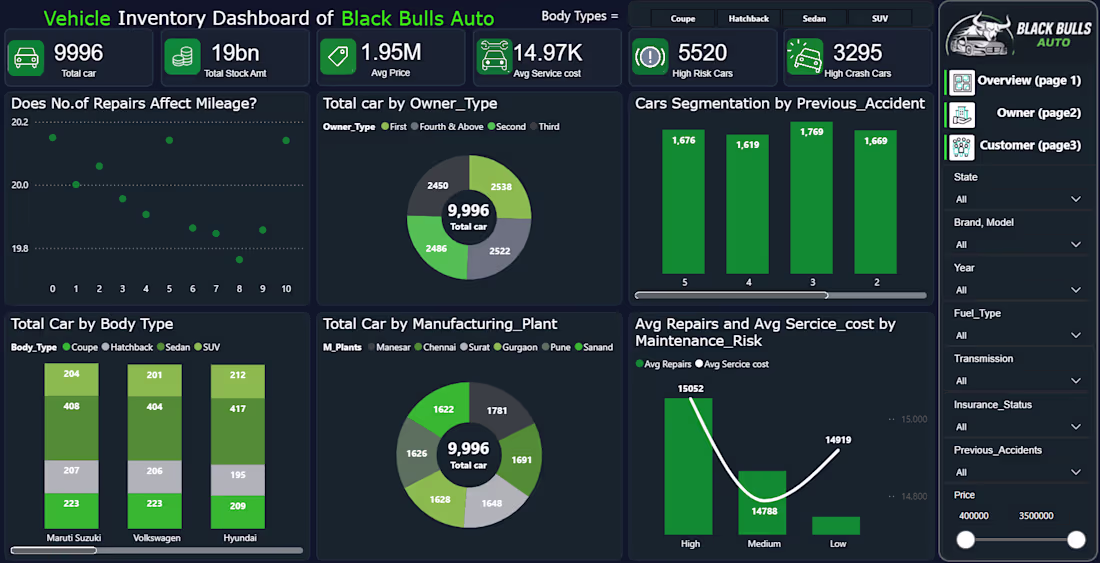Expand the Fuel_Type dropdown
Screen dimensions: 1100x563
(x=1018, y=335)
